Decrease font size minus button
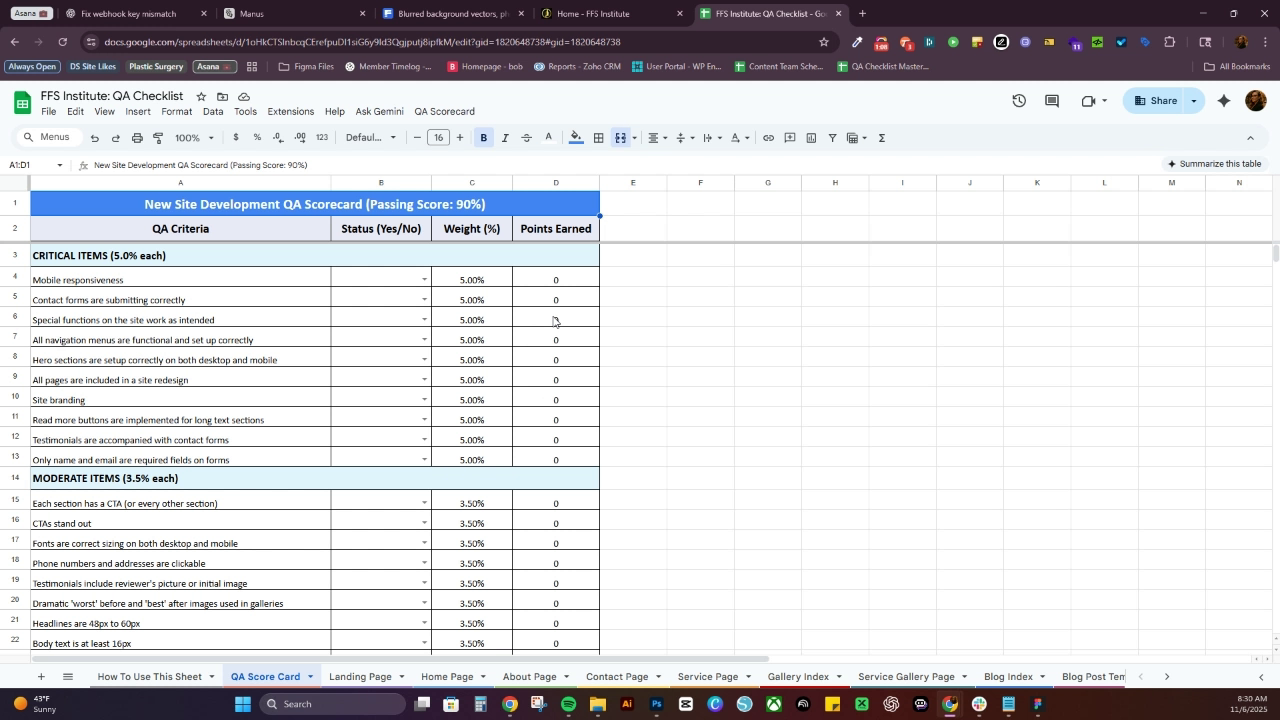 417,138
